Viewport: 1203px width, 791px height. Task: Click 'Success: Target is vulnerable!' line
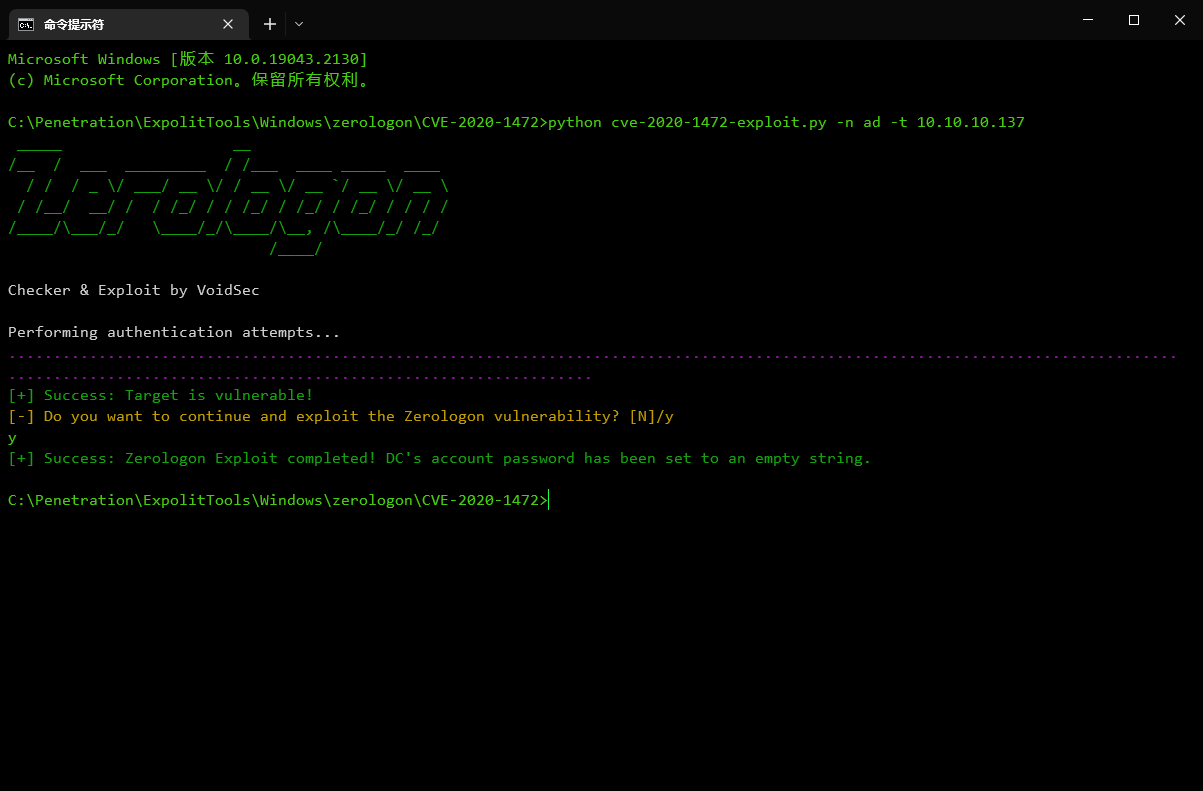coord(161,396)
